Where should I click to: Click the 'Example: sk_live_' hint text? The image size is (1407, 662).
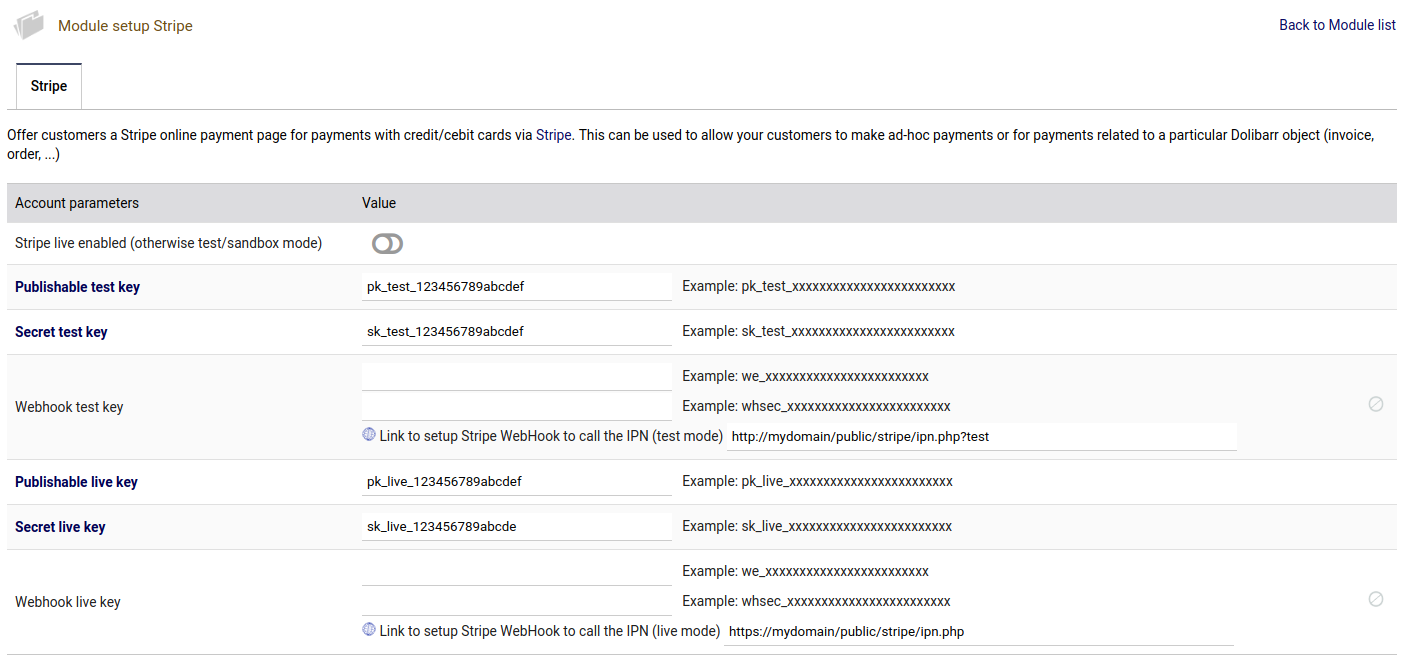point(817,527)
